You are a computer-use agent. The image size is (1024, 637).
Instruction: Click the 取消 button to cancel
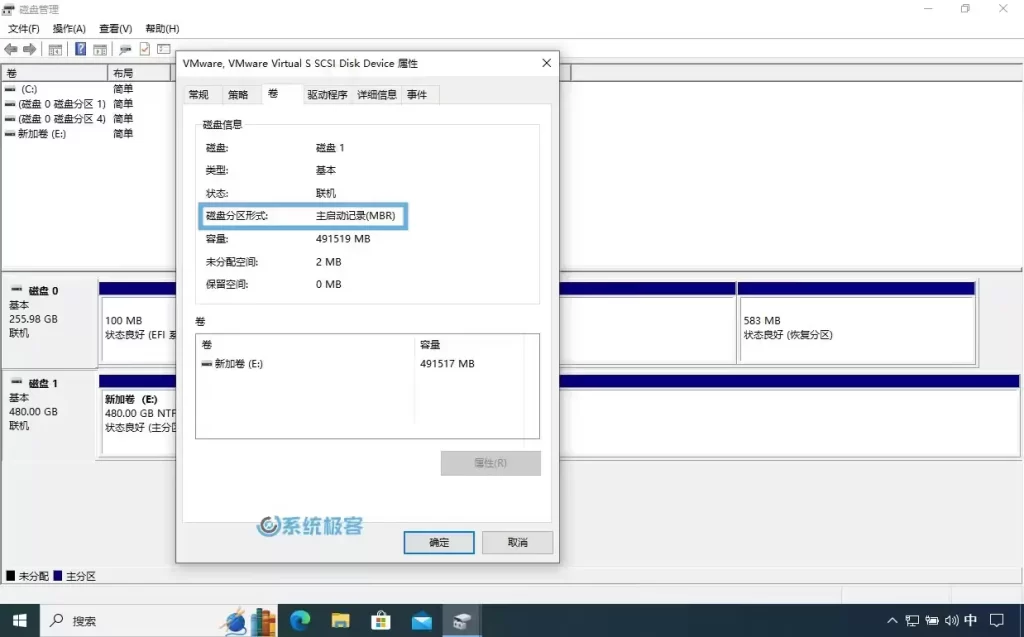click(x=517, y=542)
